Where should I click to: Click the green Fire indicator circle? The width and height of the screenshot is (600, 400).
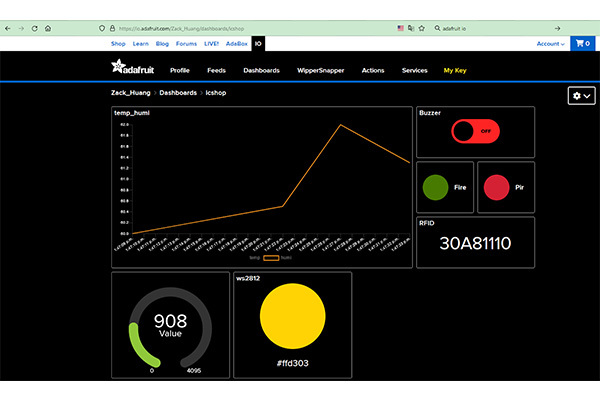tap(435, 187)
